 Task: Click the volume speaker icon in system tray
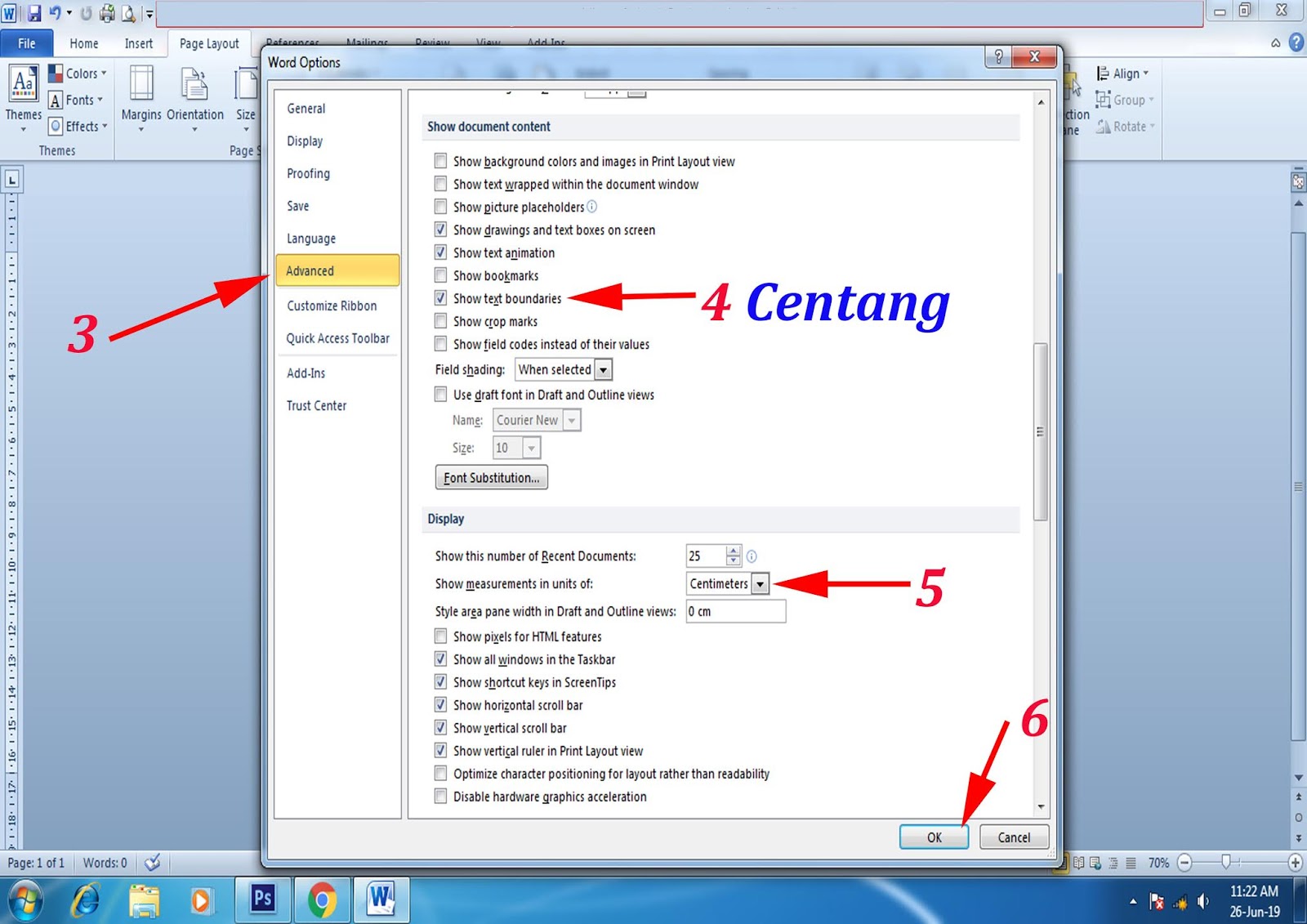1203,901
